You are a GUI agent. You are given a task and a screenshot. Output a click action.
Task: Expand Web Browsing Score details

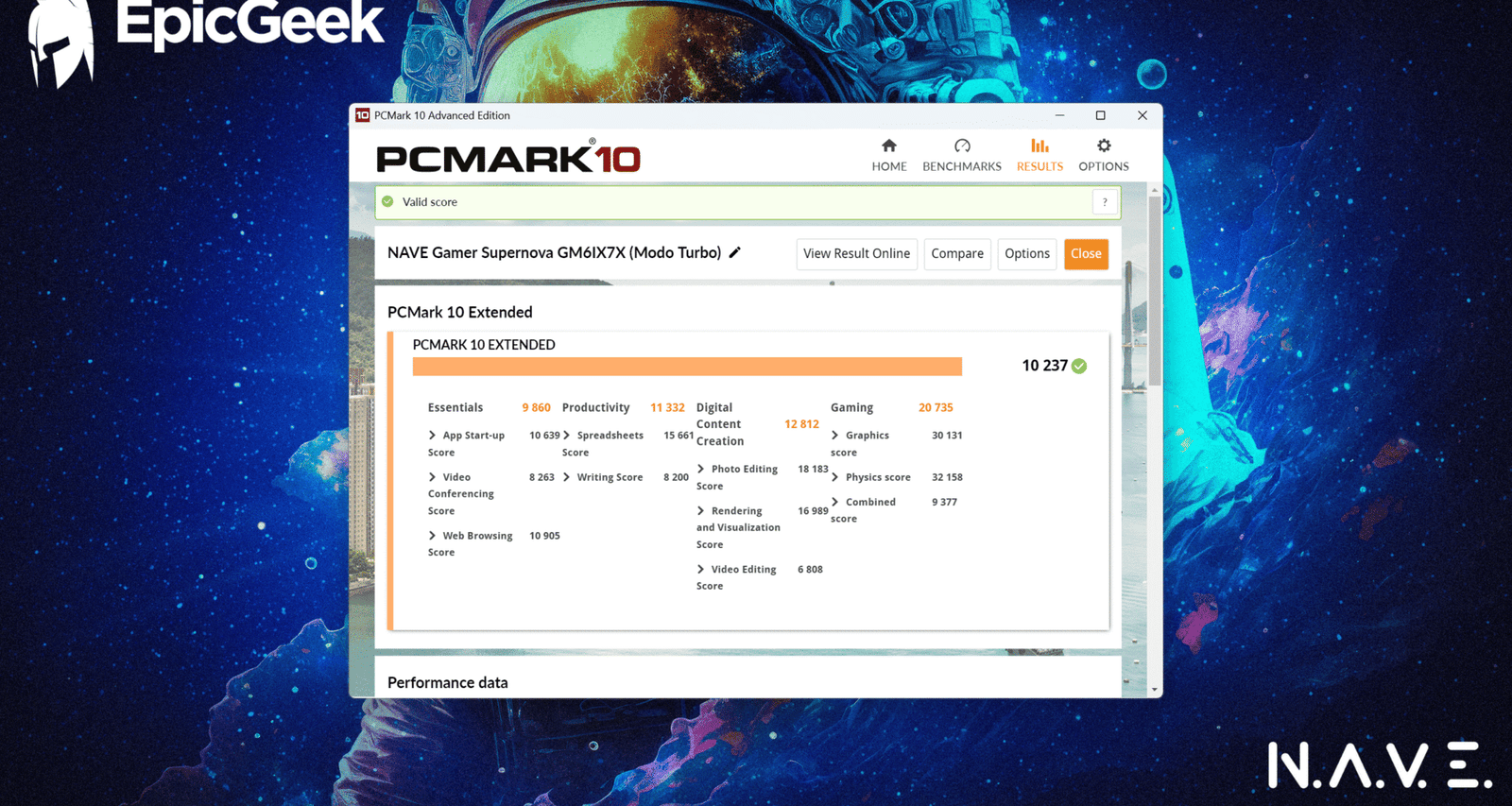point(432,536)
